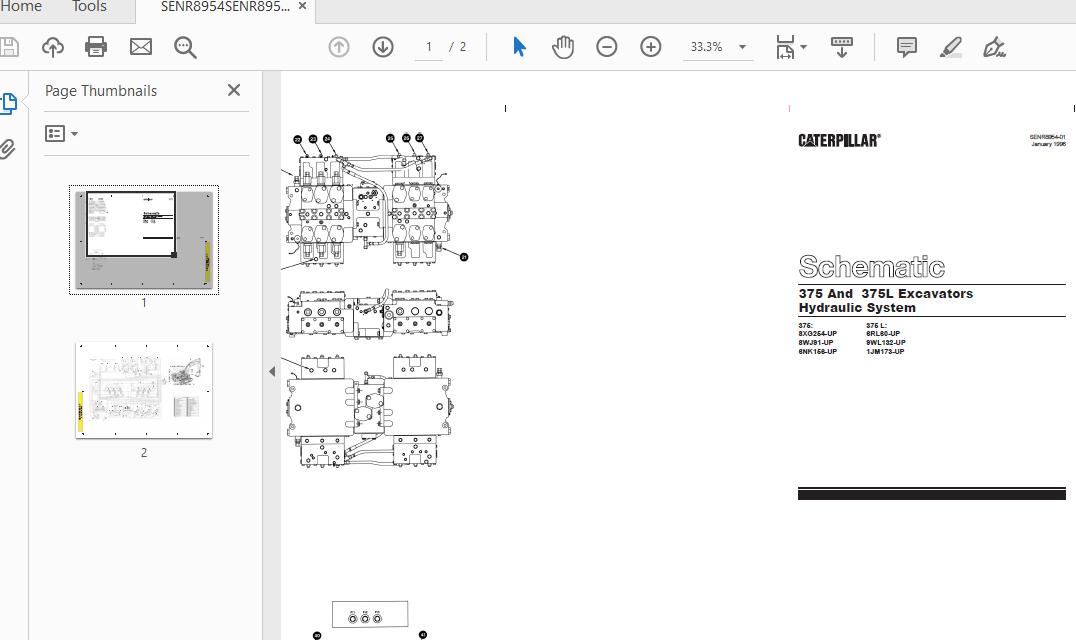Collapse the navigation pane arrow
Image resolution: width=1076 pixels, height=640 pixels.
point(272,371)
